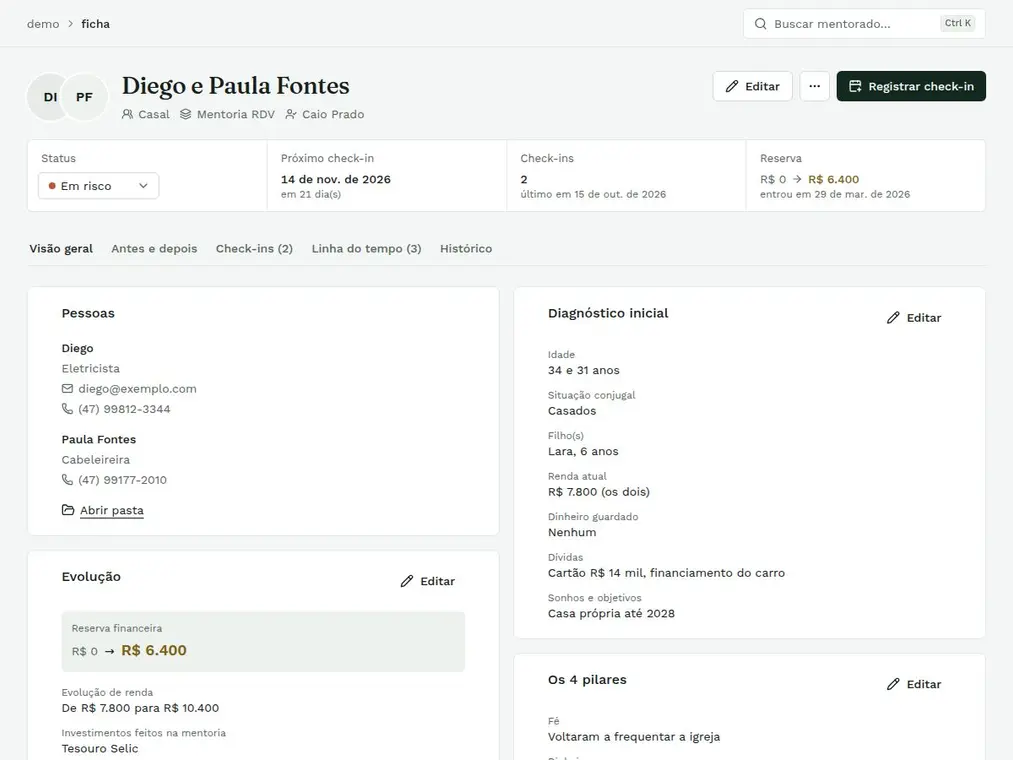Click the Paula Fontes name in Pessoas
This screenshot has height=760, width=1013.
99,439
